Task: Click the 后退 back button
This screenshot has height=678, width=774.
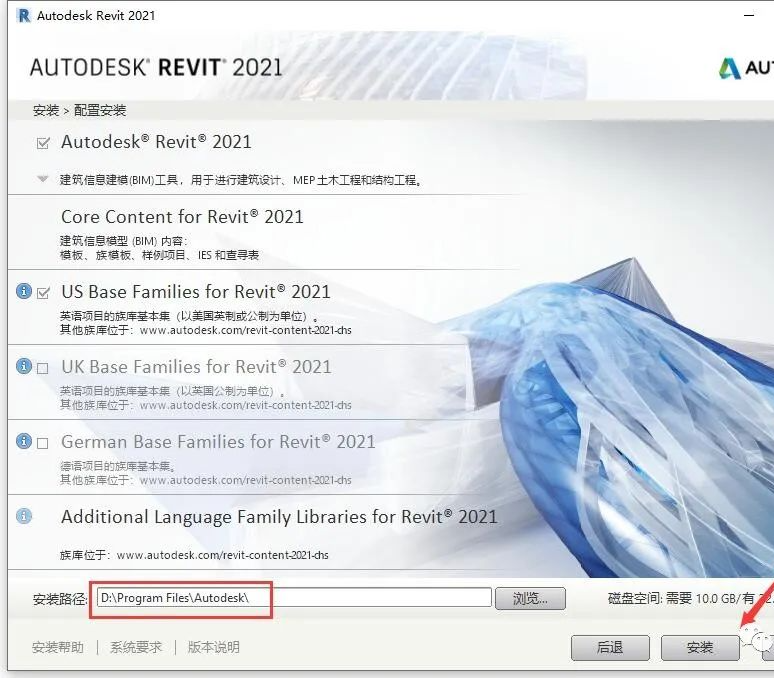Action: (610, 647)
